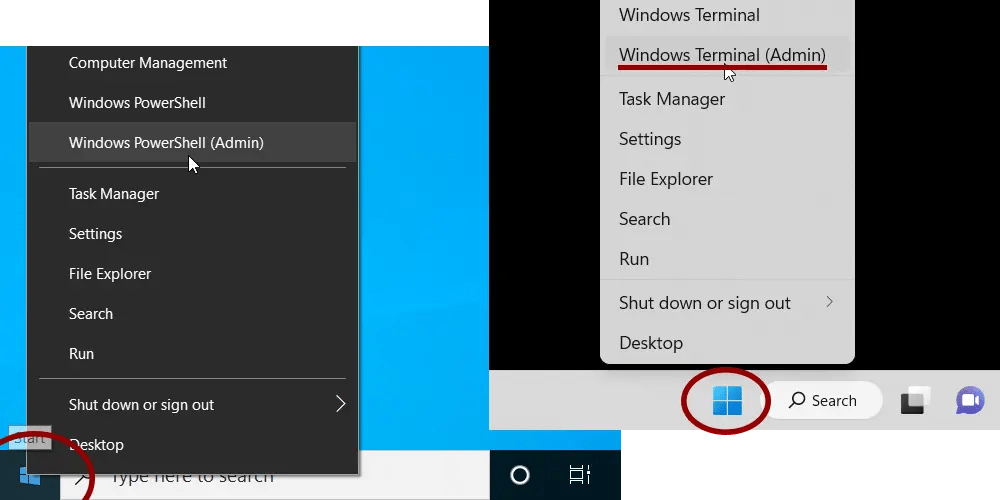Open the Chat camera icon on the Windows 11 taskbar
The image size is (1000, 500).
pyautogui.click(x=970, y=401)
